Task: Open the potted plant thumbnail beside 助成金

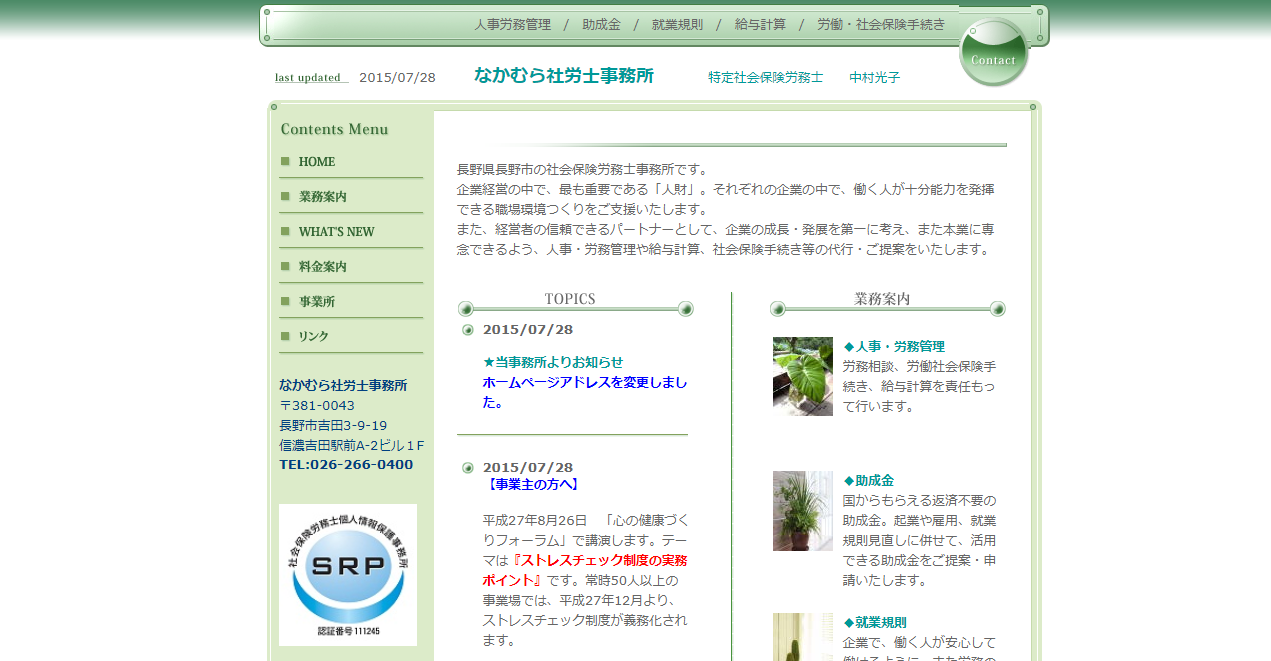Action: (x=802, y=510)
